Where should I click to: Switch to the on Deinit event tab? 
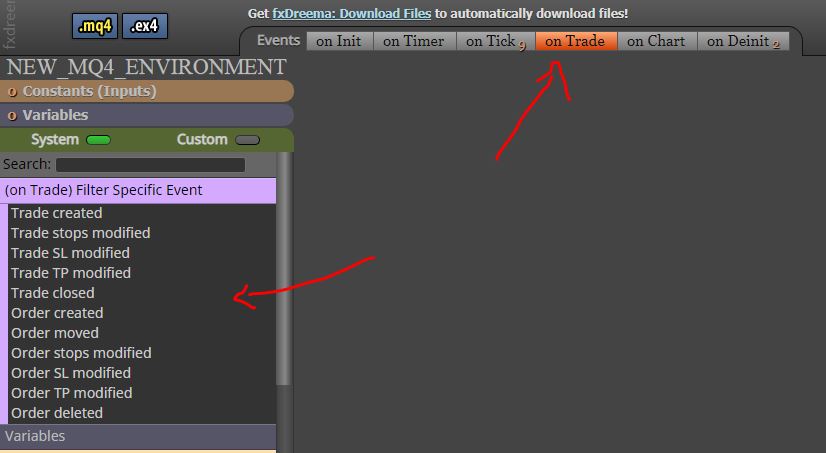(x=743, y=41)
